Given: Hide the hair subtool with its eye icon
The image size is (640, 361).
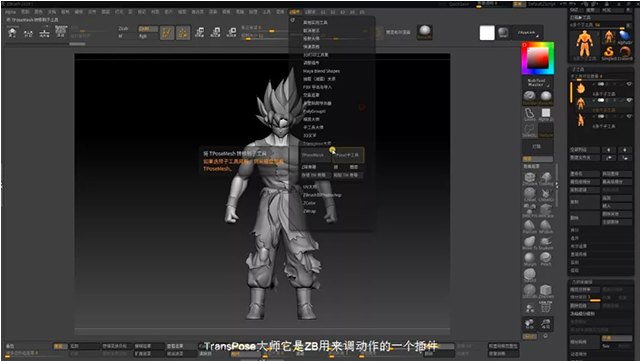Looking at the screenshot, I should click(x=629, y=84).
